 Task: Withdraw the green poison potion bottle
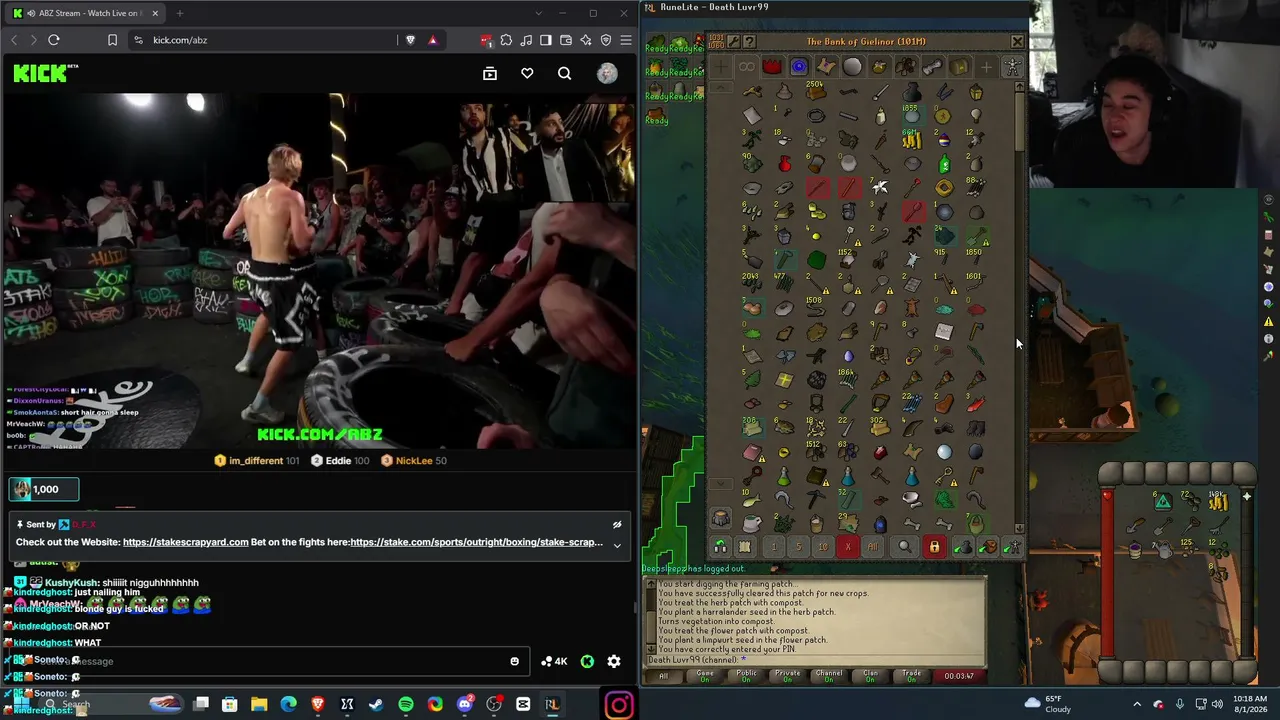944,164
